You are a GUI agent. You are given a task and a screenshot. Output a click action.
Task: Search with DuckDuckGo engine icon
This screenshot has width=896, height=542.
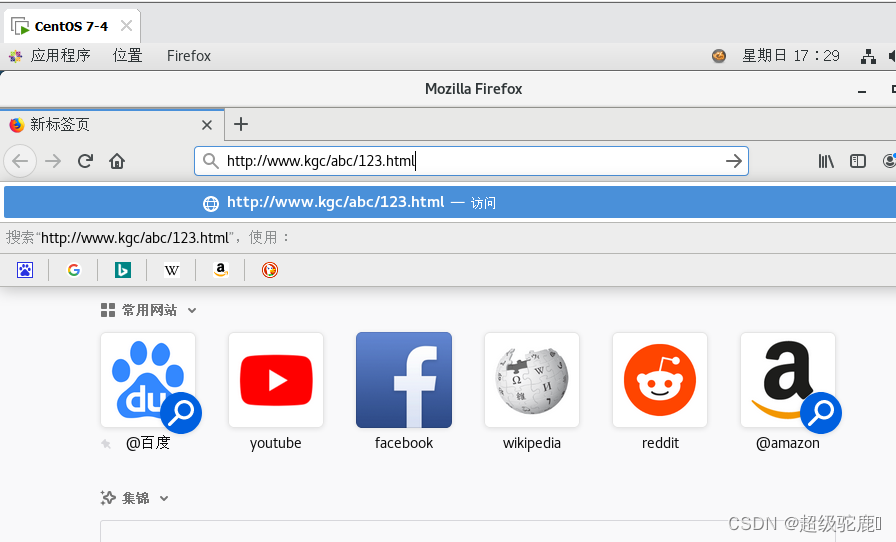270,270
